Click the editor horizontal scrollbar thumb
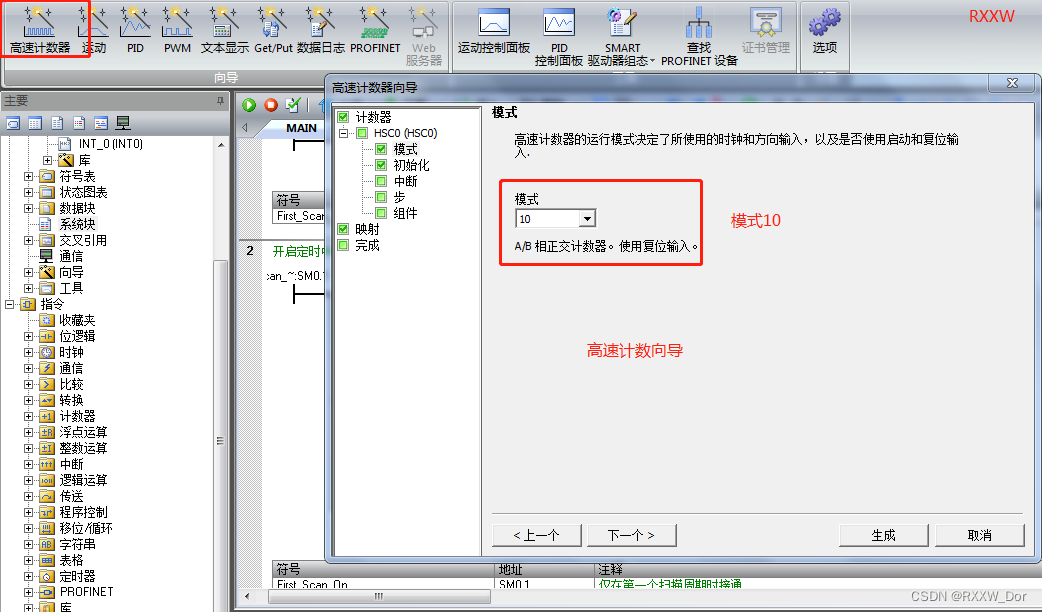The height and width of the screenshot is (612, 1042). pos(379,596)
